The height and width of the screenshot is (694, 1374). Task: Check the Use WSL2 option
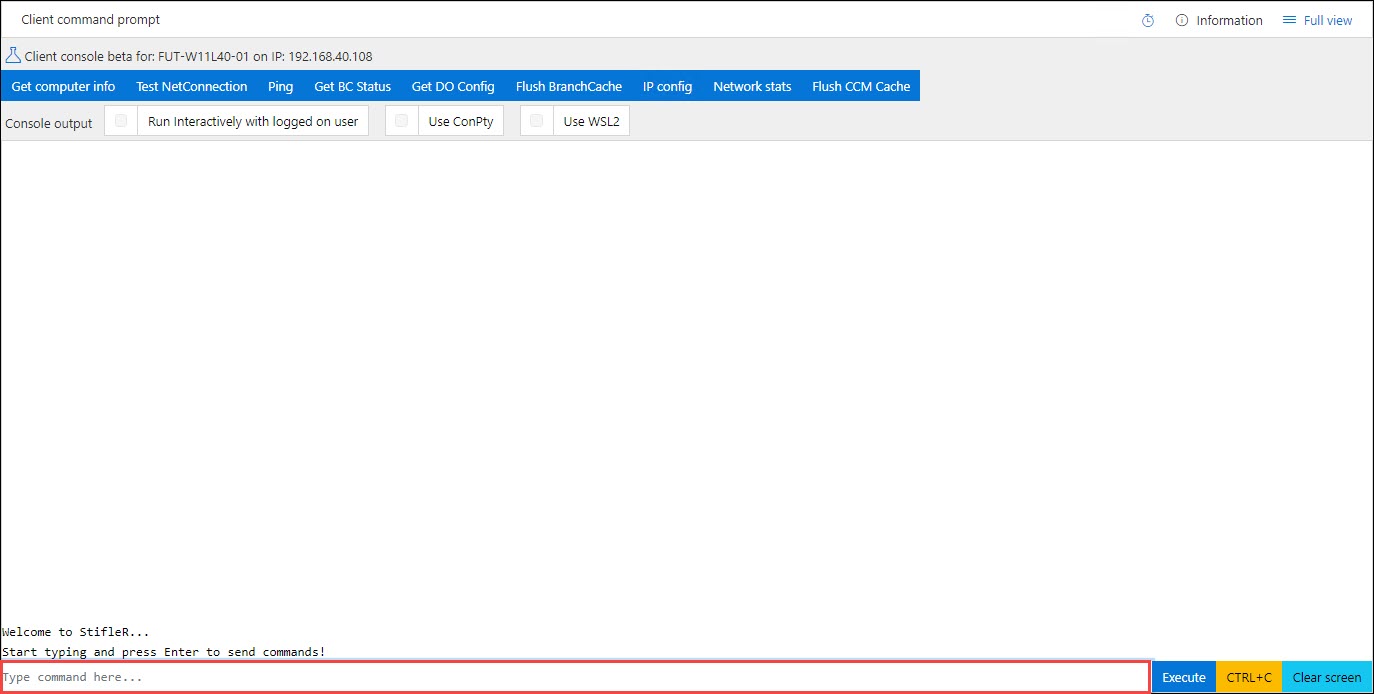[x=537, y=121]
